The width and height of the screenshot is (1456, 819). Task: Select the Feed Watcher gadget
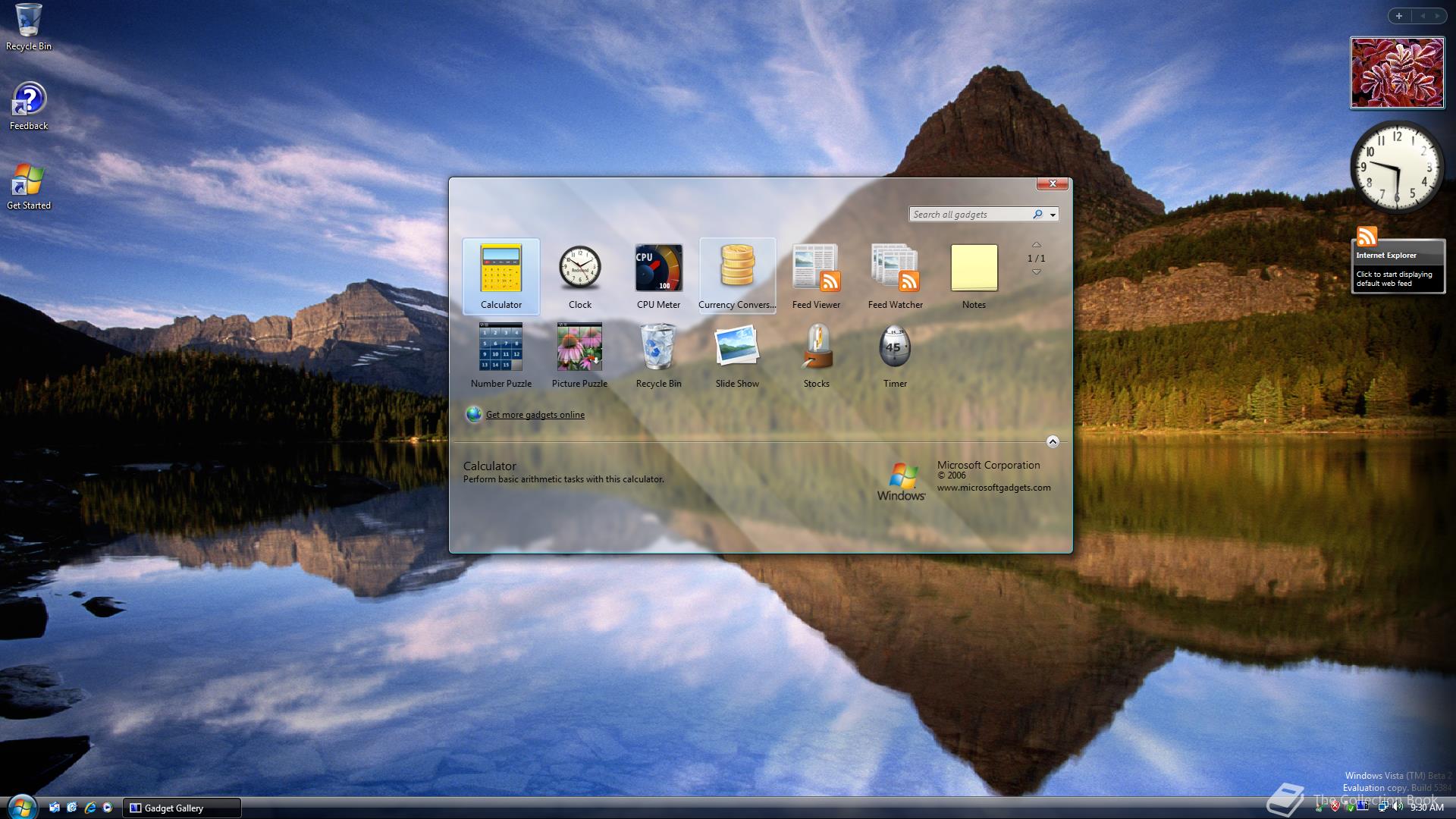pos(895,276)
